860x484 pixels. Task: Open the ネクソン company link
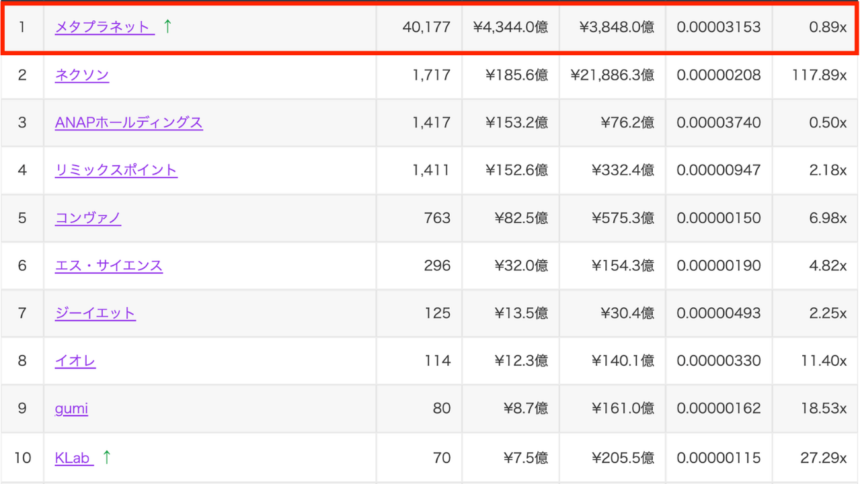82,75
